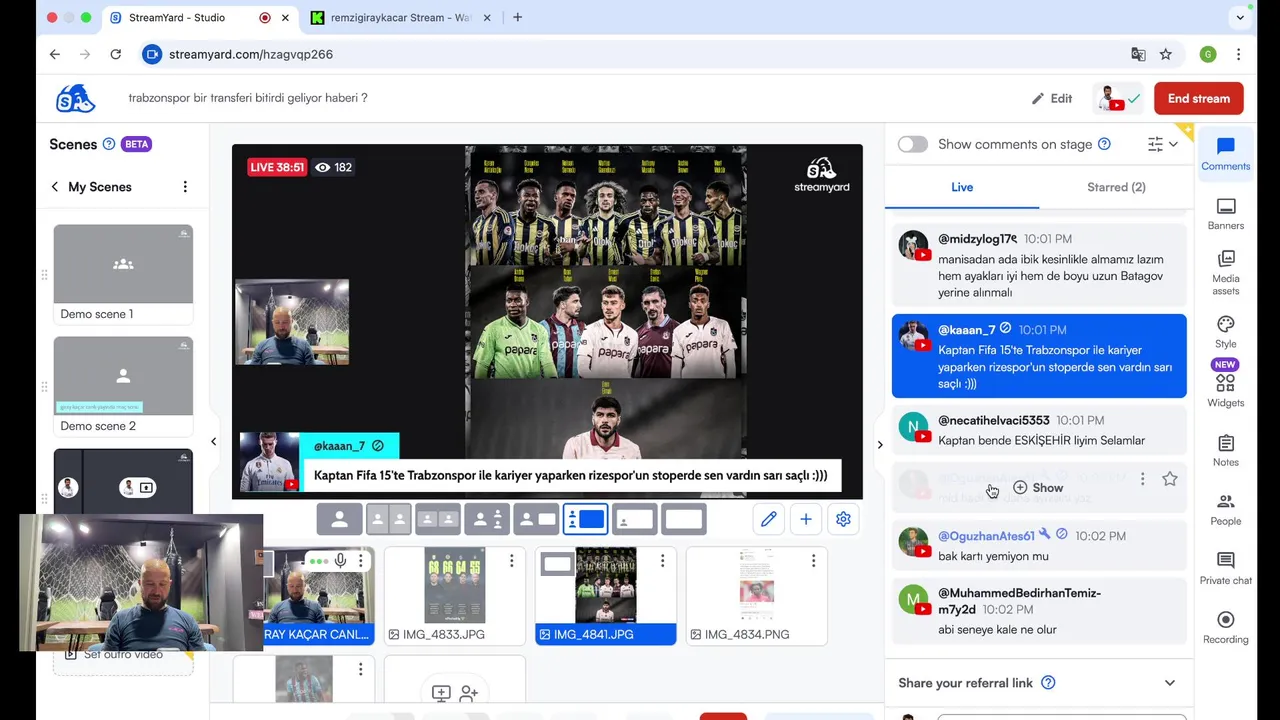Select the news person-plus-screen layout
1280x720 pixels.
[x=536, y=519]
